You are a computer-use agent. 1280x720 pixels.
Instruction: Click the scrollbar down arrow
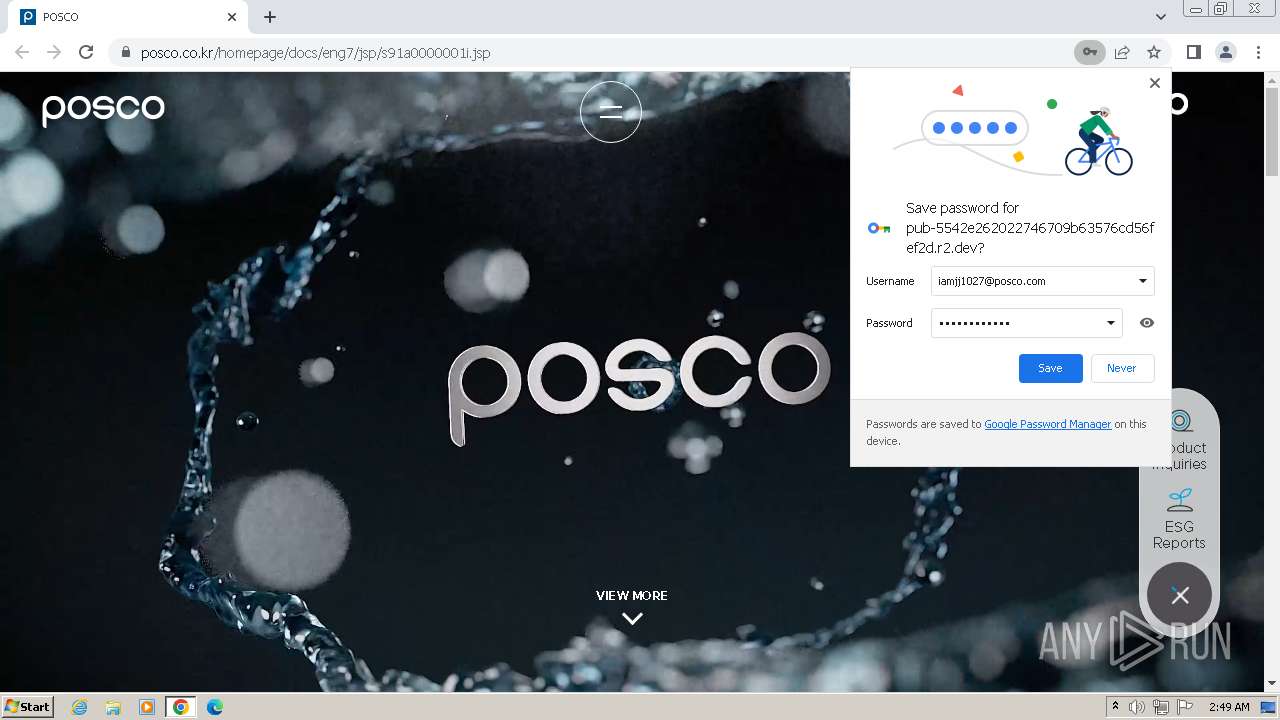point(1272,683)
